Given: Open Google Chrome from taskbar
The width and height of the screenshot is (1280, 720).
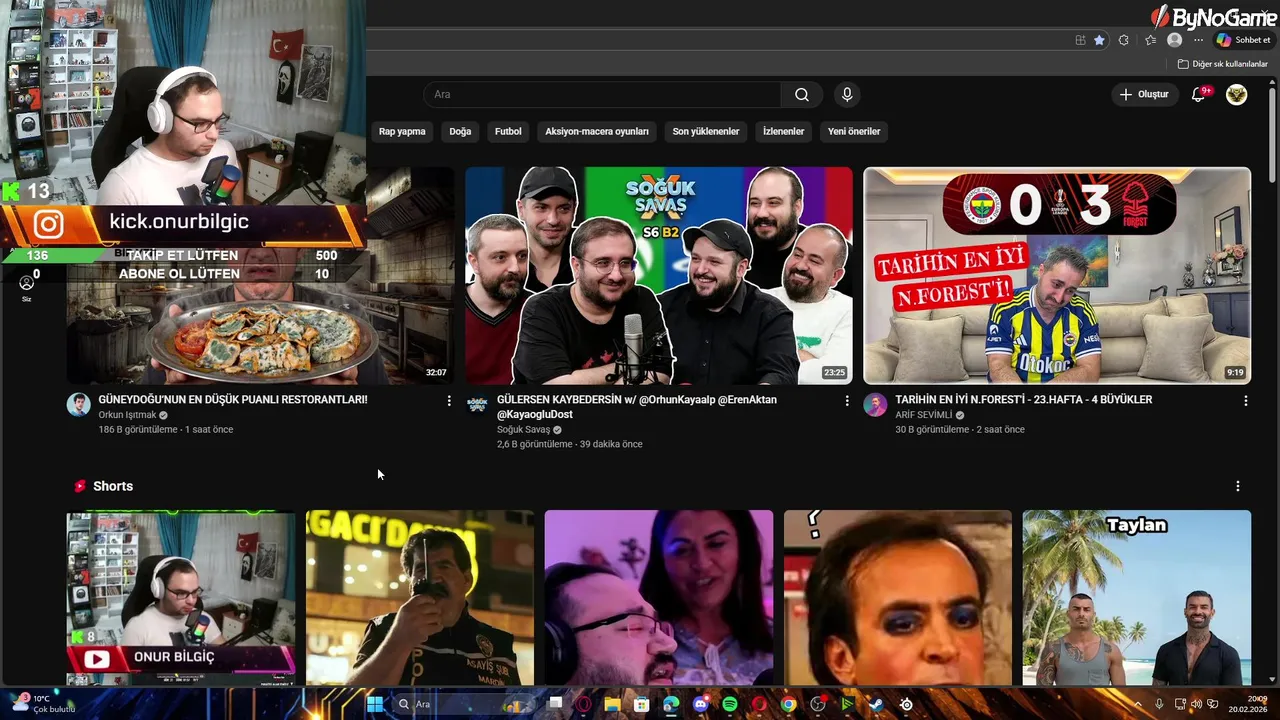Looking at the screenshot, I should point(789,704).
